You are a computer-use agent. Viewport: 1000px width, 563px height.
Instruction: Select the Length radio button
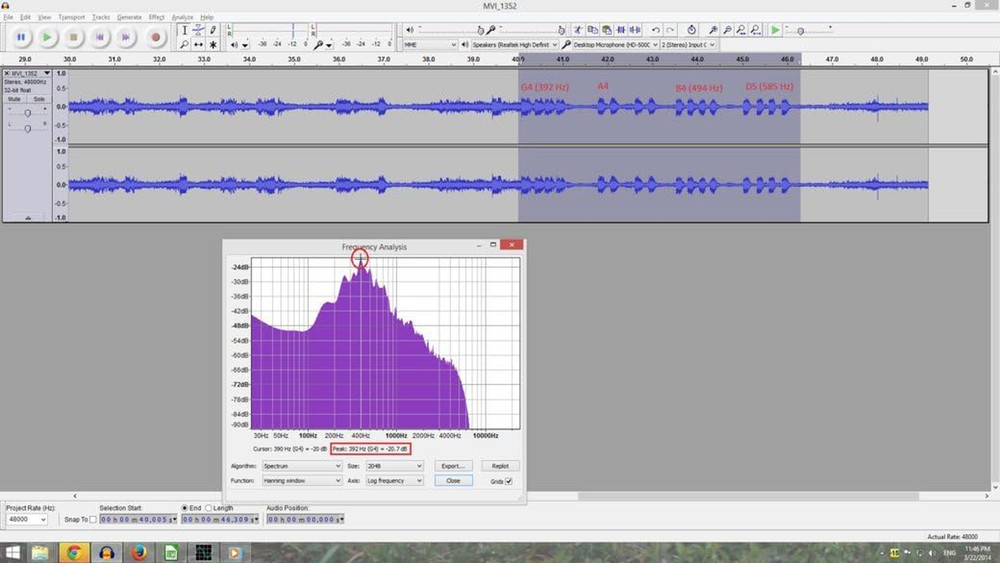[x=209, y=508]
